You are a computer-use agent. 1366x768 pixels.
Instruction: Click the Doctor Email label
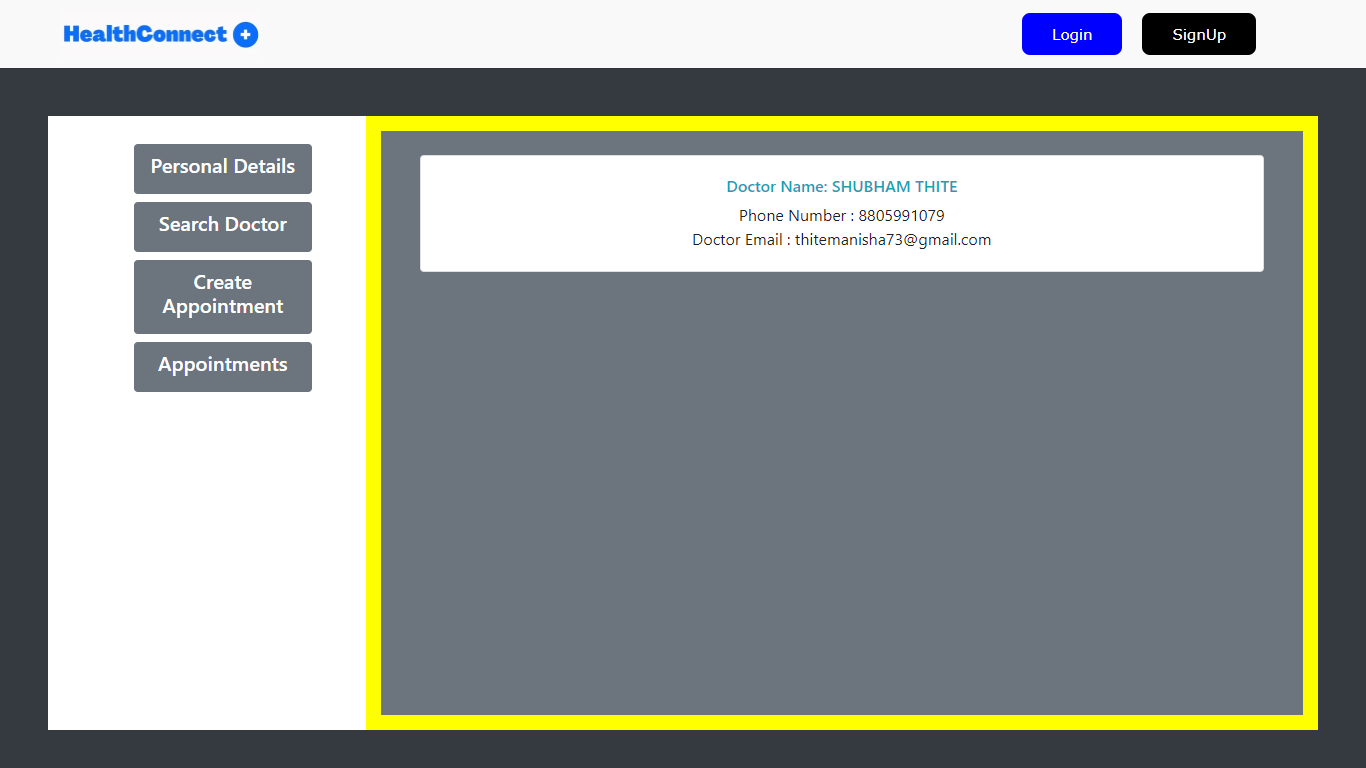coord(736,239)
